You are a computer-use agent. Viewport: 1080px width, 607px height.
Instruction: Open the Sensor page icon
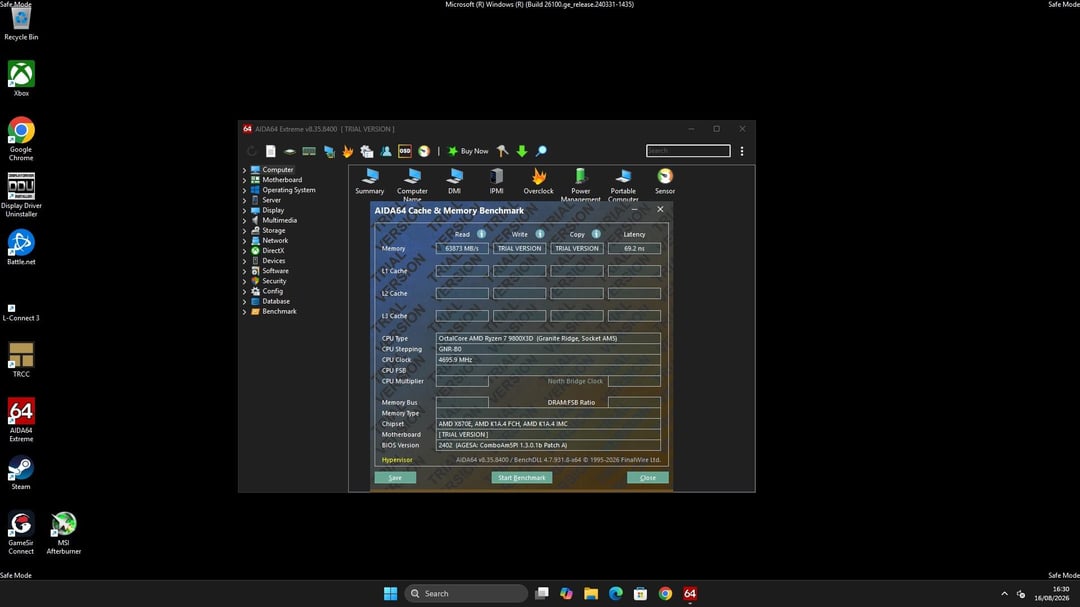[665, 181]
